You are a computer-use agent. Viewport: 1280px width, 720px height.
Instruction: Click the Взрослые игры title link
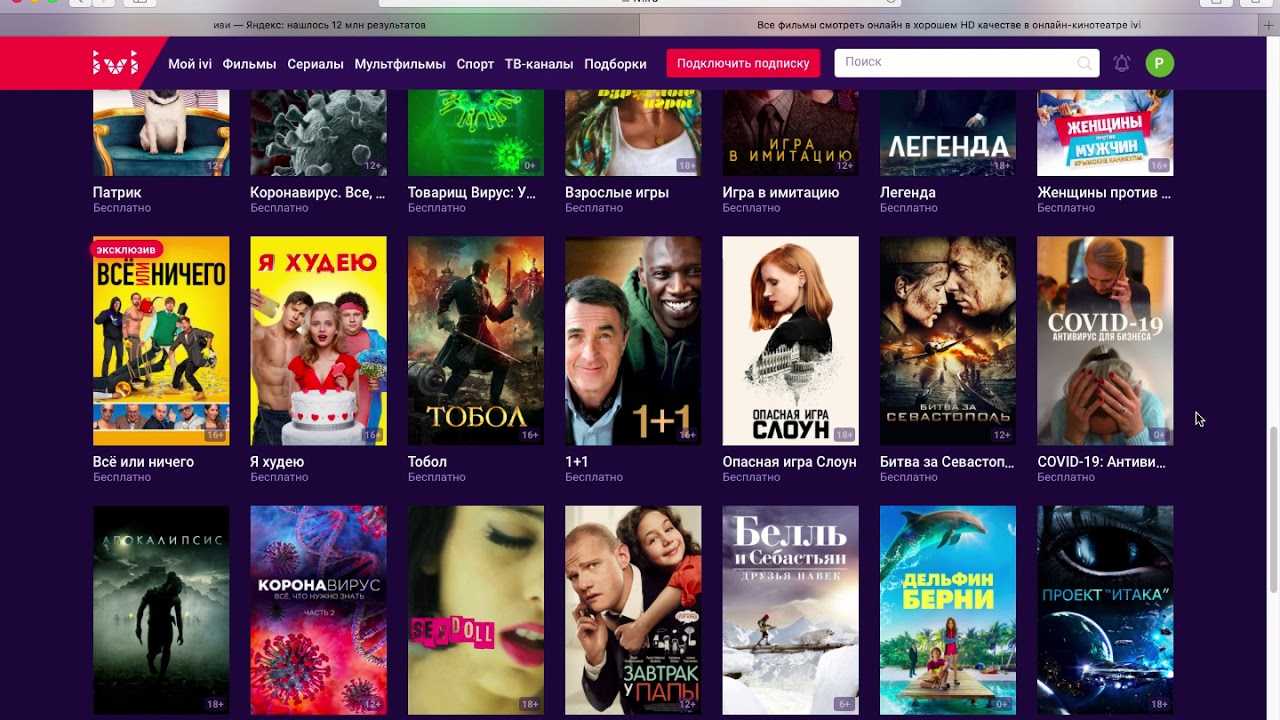coord(617,192)
